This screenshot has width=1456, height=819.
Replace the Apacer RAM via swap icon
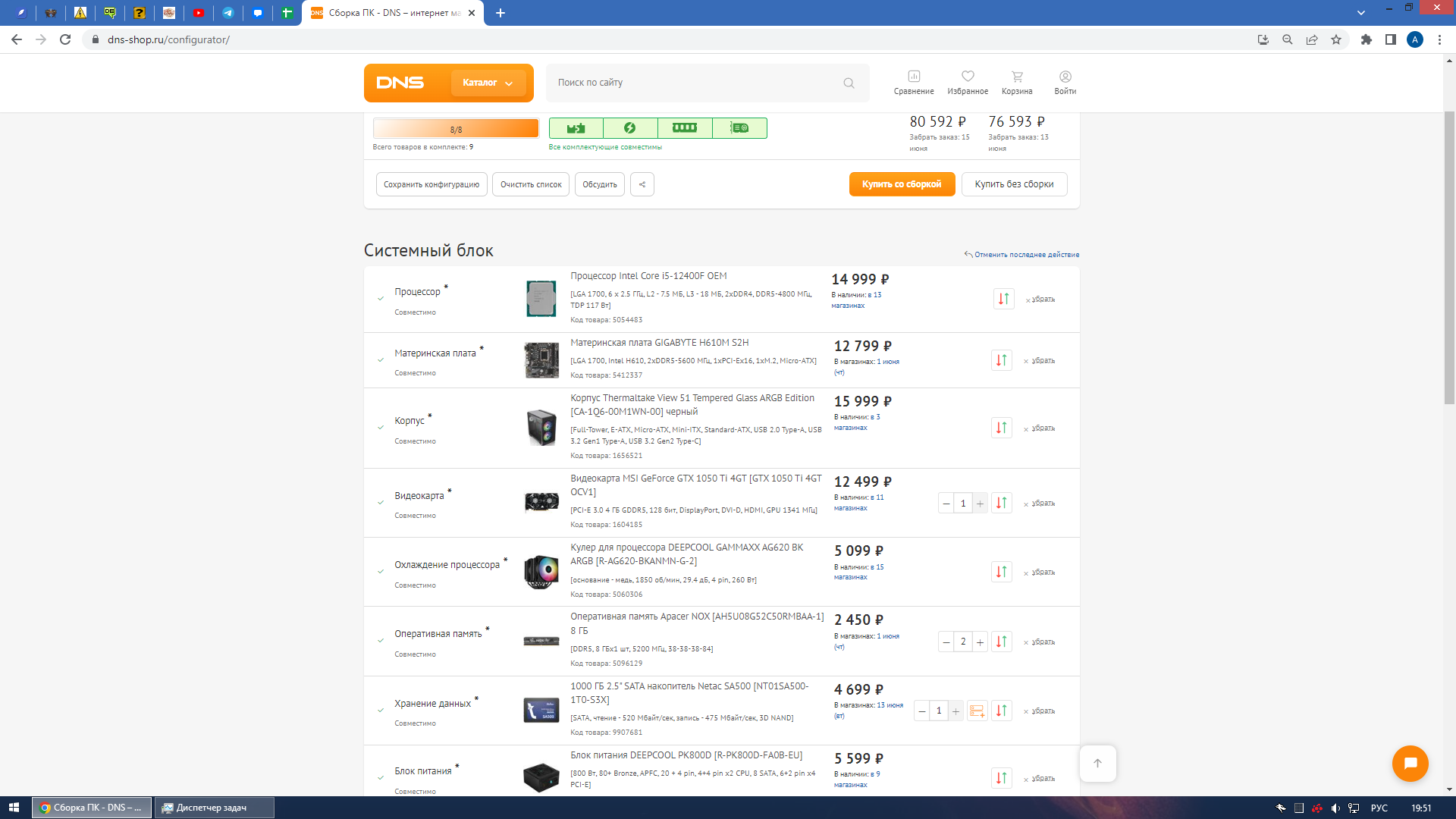tap(1002, 642)
